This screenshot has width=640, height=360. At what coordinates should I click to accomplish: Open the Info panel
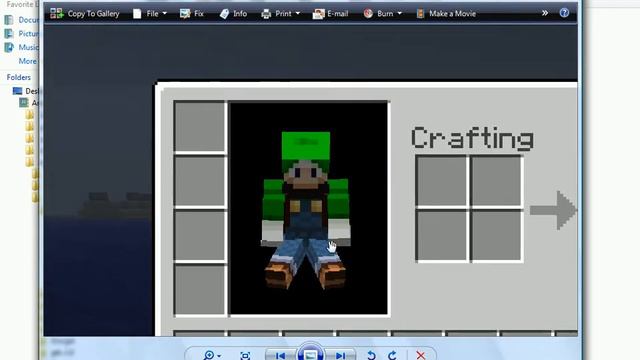[x=233, y=13]
